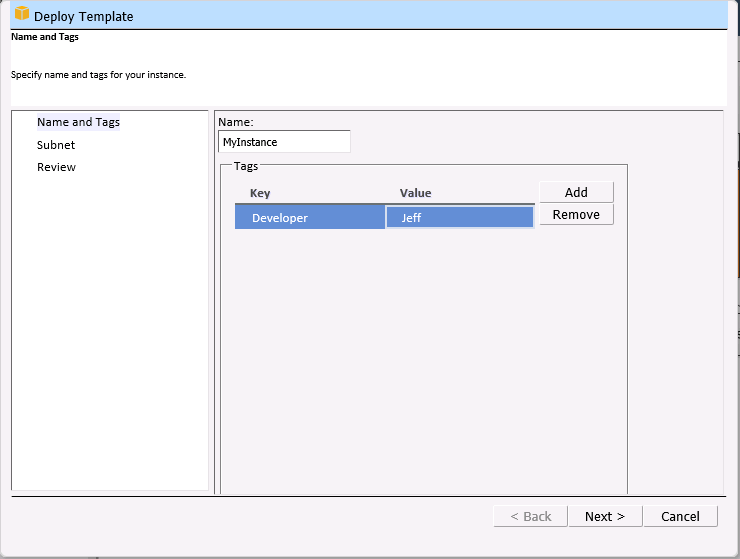Remove the selected tag

tap(576, 214)
